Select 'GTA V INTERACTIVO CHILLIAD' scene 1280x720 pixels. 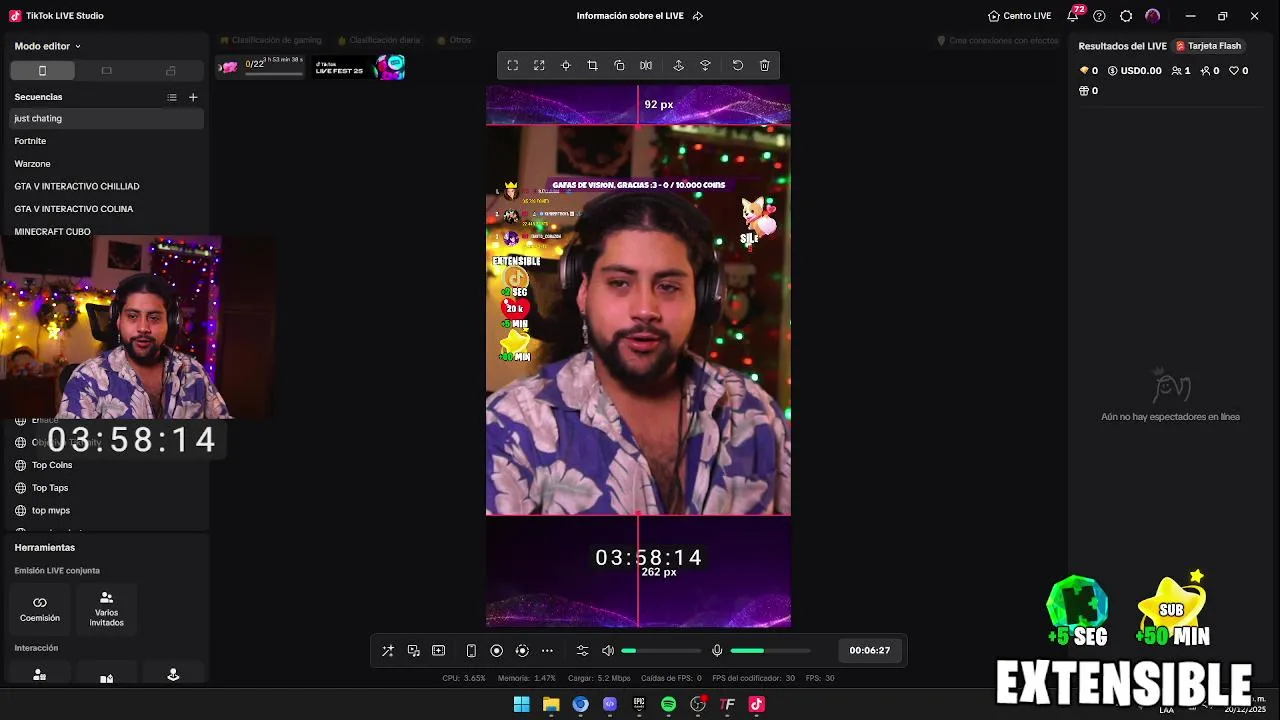coord(106,186)
